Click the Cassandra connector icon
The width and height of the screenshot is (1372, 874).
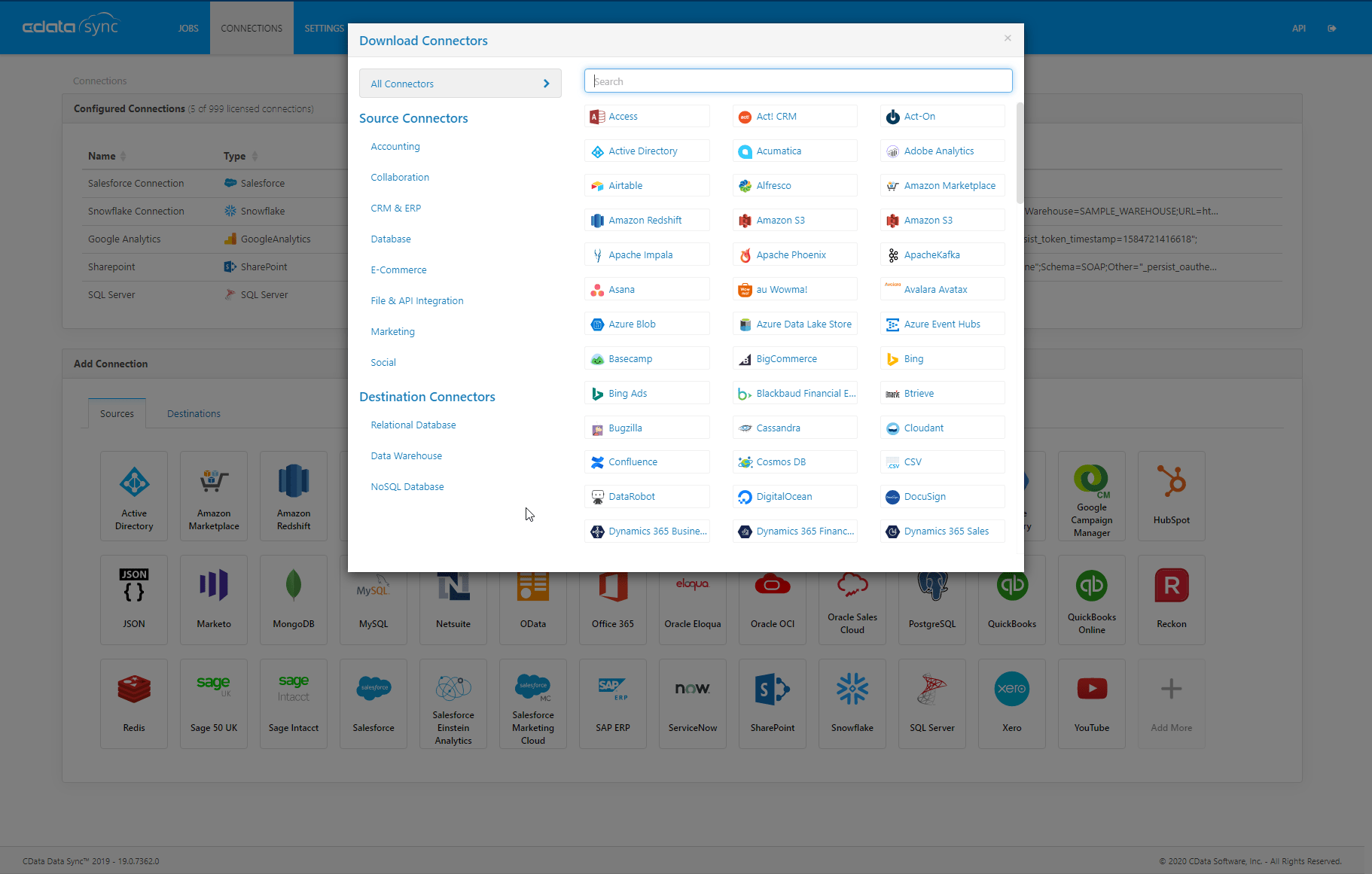745,428
